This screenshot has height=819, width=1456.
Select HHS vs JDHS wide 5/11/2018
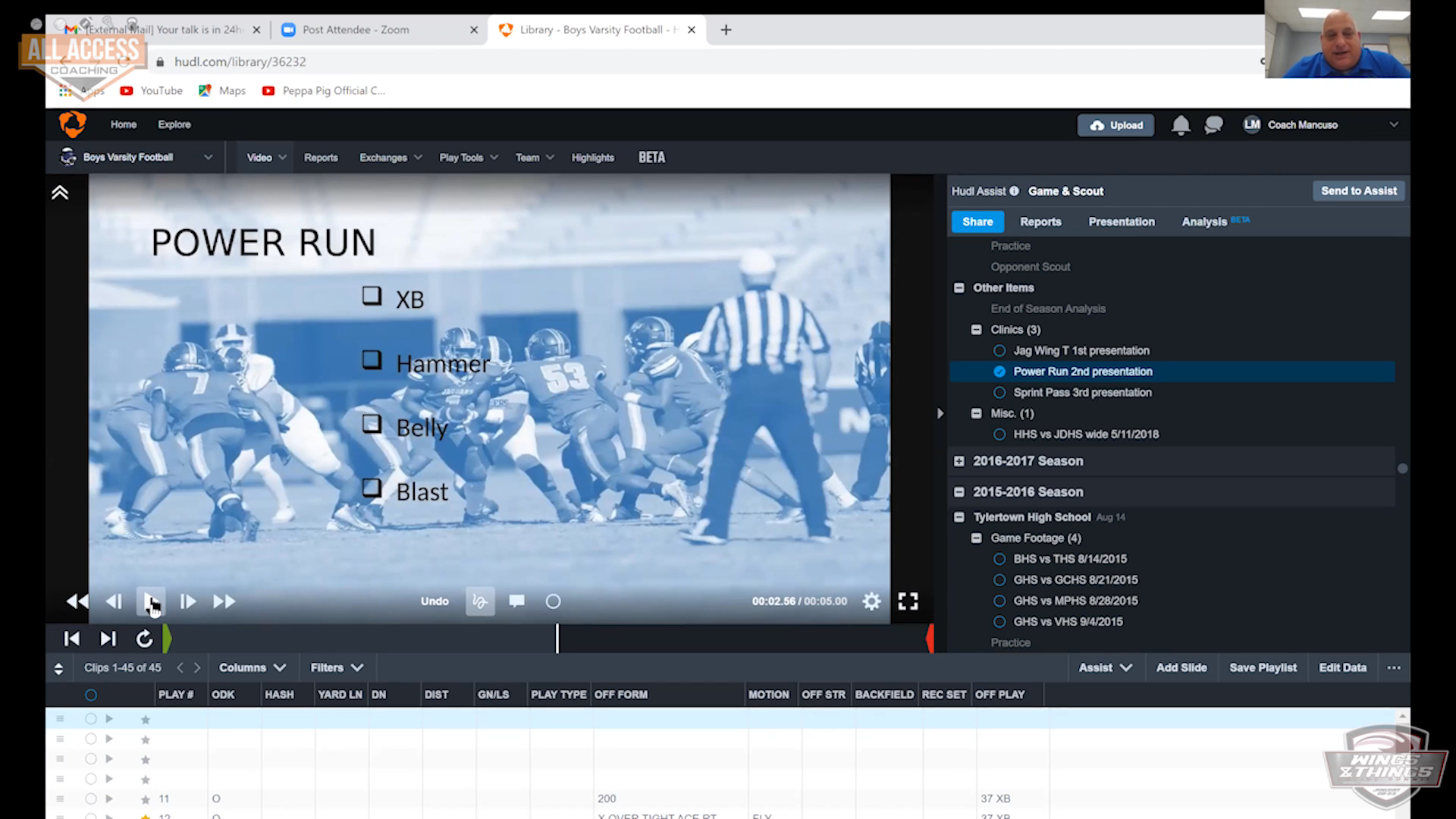(x=999, y=435)
